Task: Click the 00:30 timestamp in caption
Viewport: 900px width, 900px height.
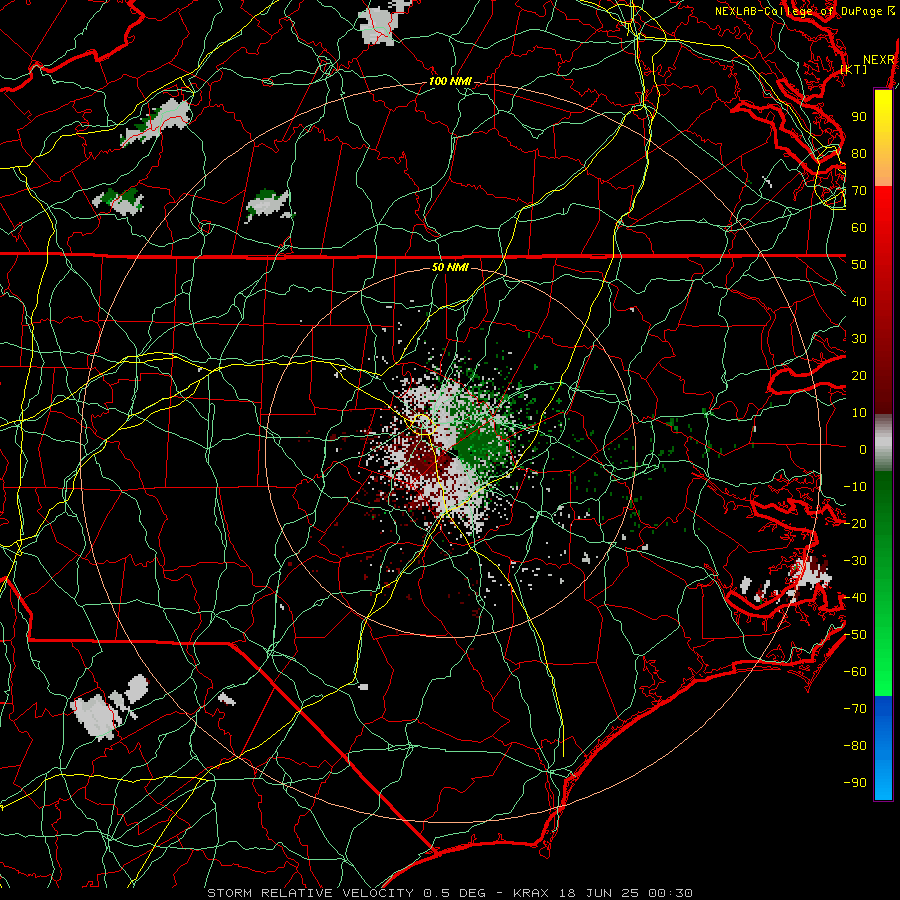Action: [x=672, y=893]
